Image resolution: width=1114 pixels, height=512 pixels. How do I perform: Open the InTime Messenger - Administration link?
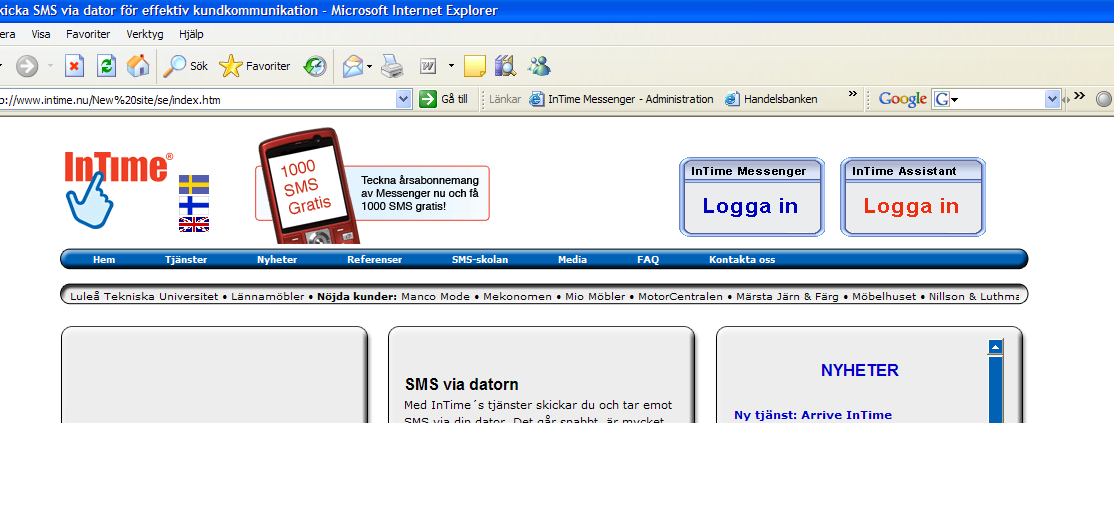(x=622, y=99)
